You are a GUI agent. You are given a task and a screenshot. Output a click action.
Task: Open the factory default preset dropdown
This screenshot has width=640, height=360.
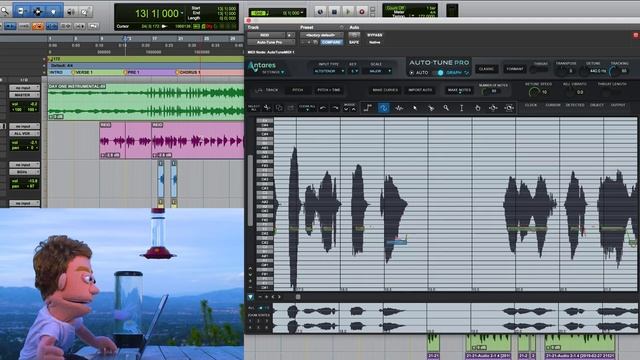tap(321, 35)
